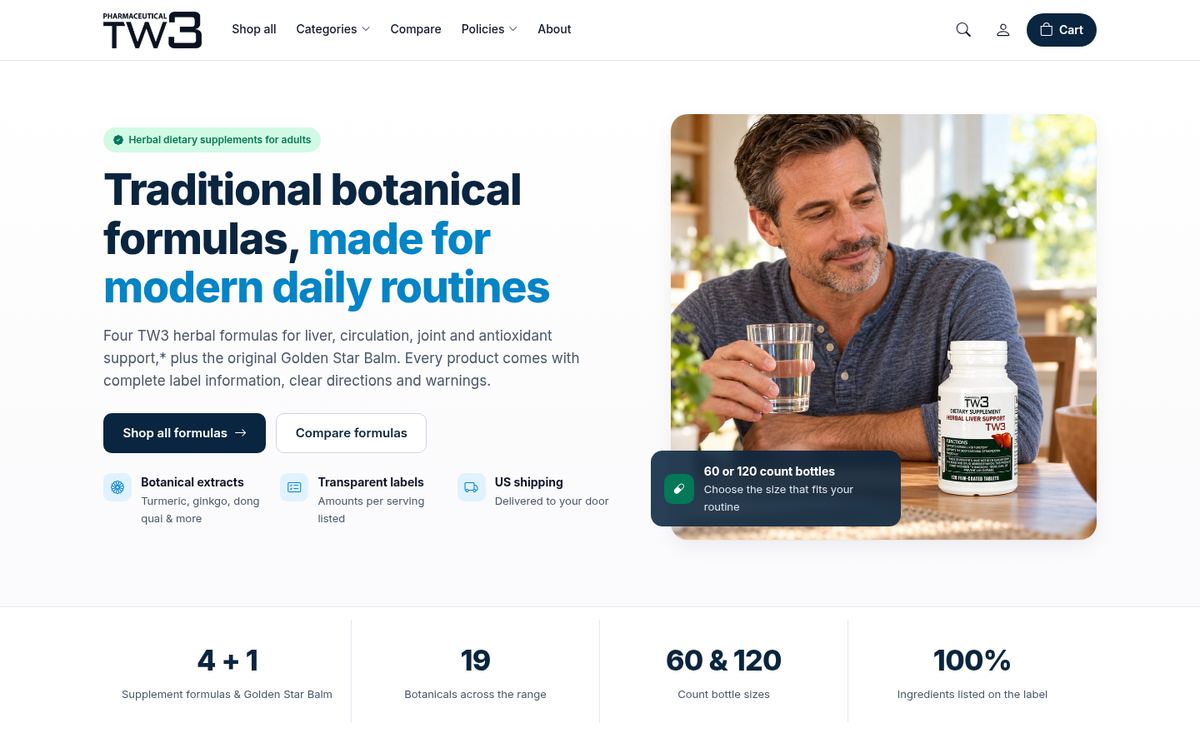Viewport: 1200px width, 733px height.
Task: Click the 60 & 120 statistic
Action: point(724,661)
